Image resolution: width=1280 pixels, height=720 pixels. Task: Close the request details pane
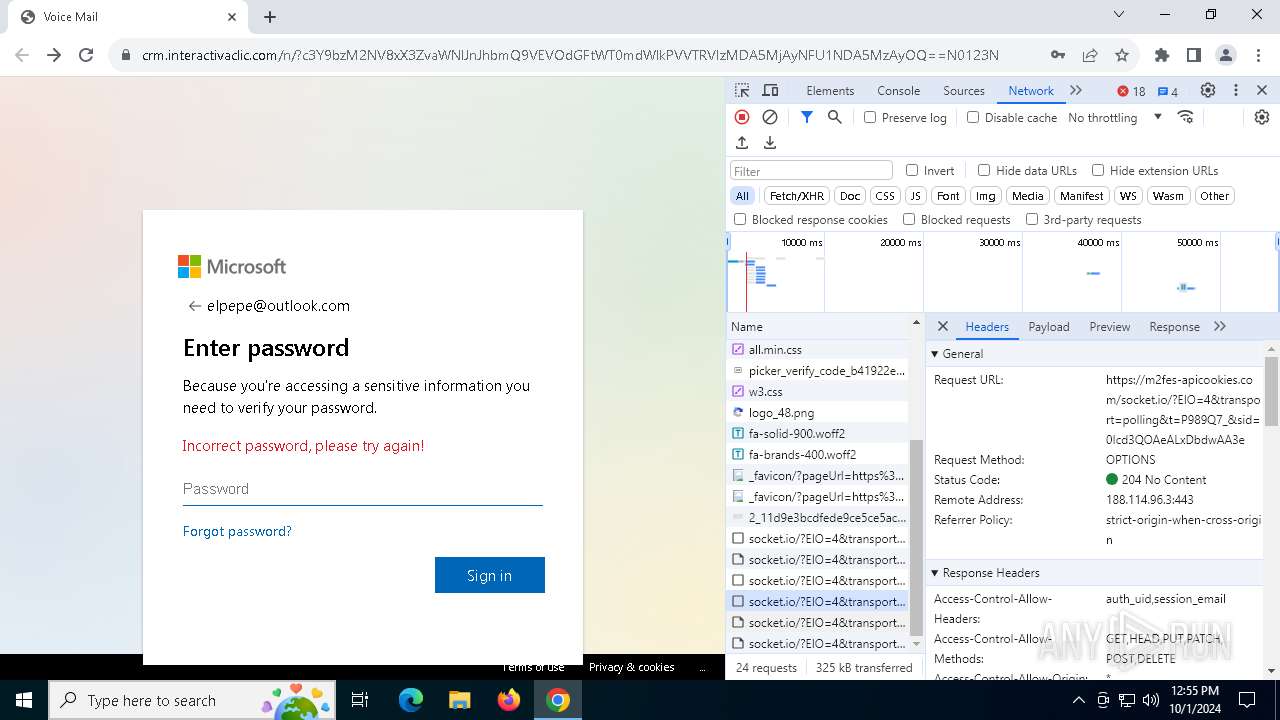(x=943, y=326)
